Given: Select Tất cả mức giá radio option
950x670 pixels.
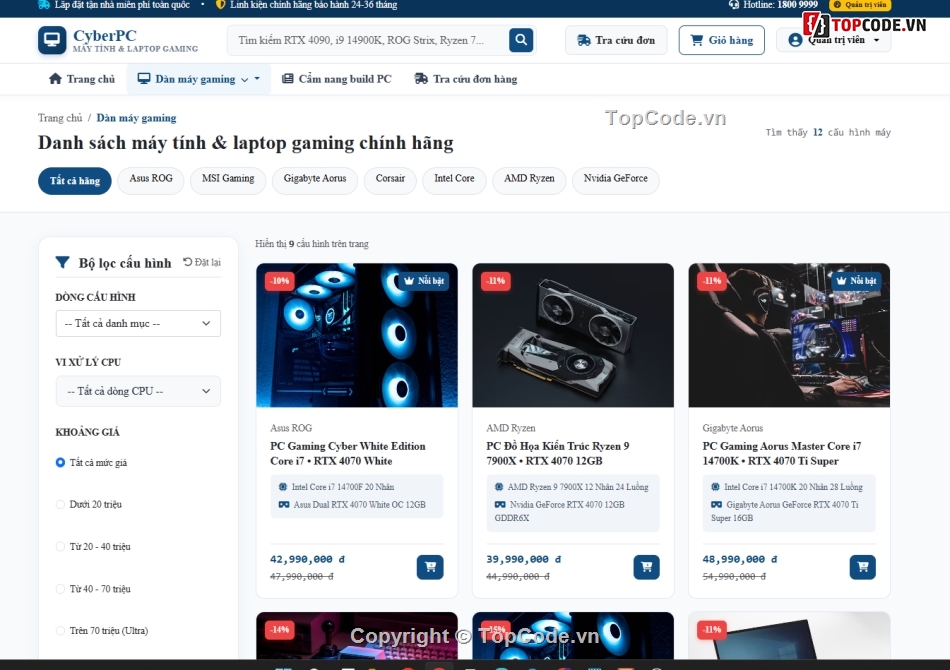Looking at the screenshot, I should (x=60, y=462).
